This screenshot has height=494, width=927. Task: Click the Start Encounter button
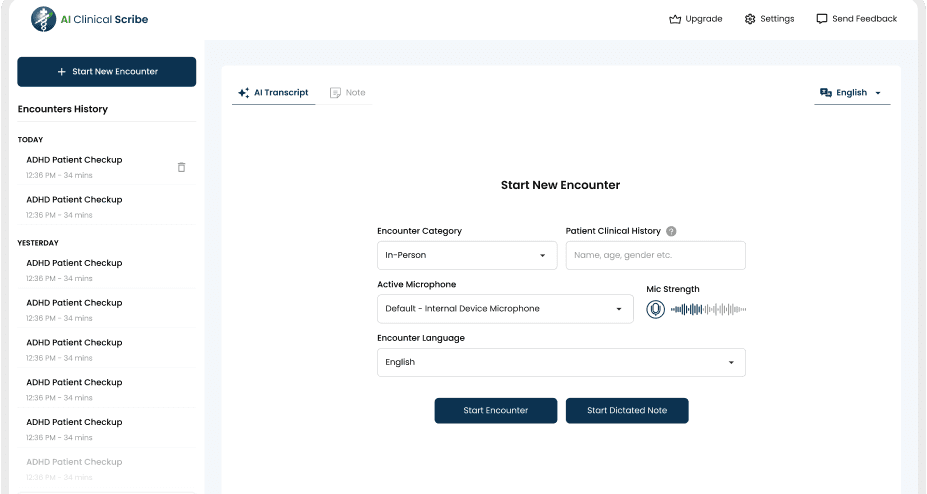point(495,410)
